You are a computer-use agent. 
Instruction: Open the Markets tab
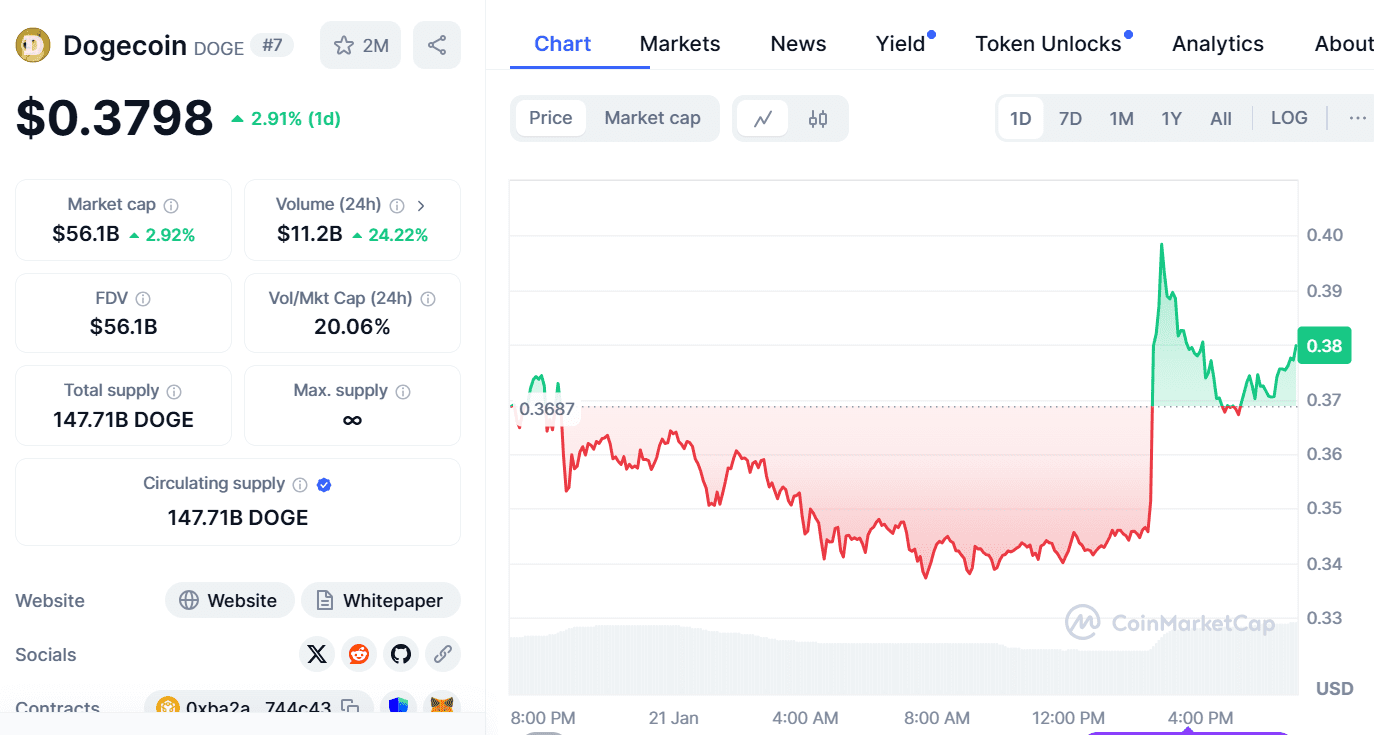(x=680, y=44)
